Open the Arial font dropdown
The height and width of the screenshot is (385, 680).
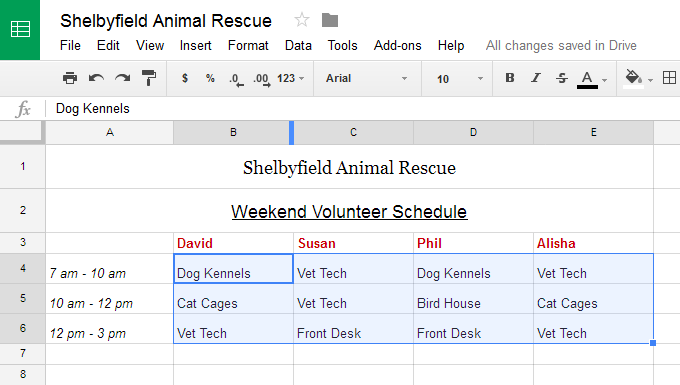[x=367, y=78]
